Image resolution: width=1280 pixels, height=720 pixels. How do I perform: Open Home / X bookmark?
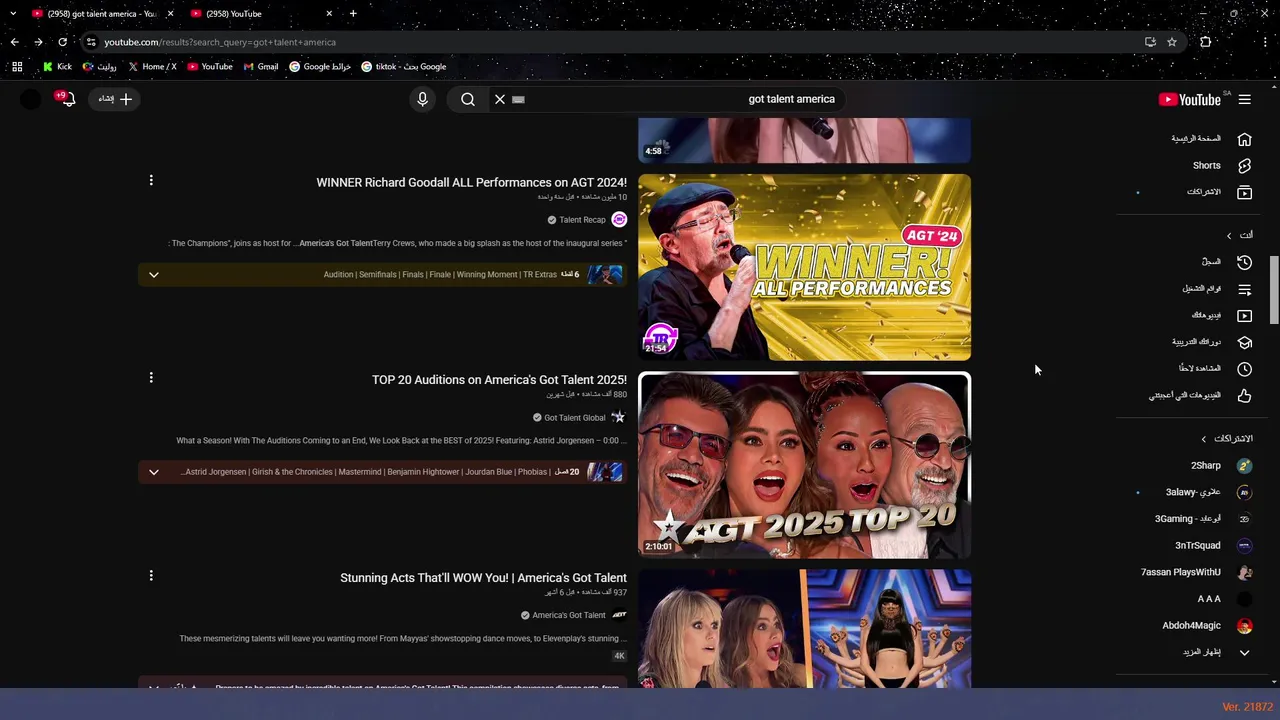tap(152, 67)
